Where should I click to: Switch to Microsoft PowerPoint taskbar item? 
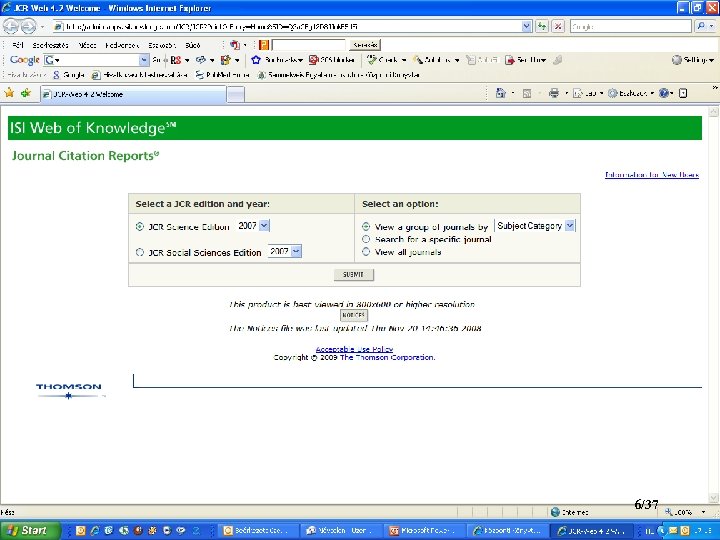tap(426, 530)
